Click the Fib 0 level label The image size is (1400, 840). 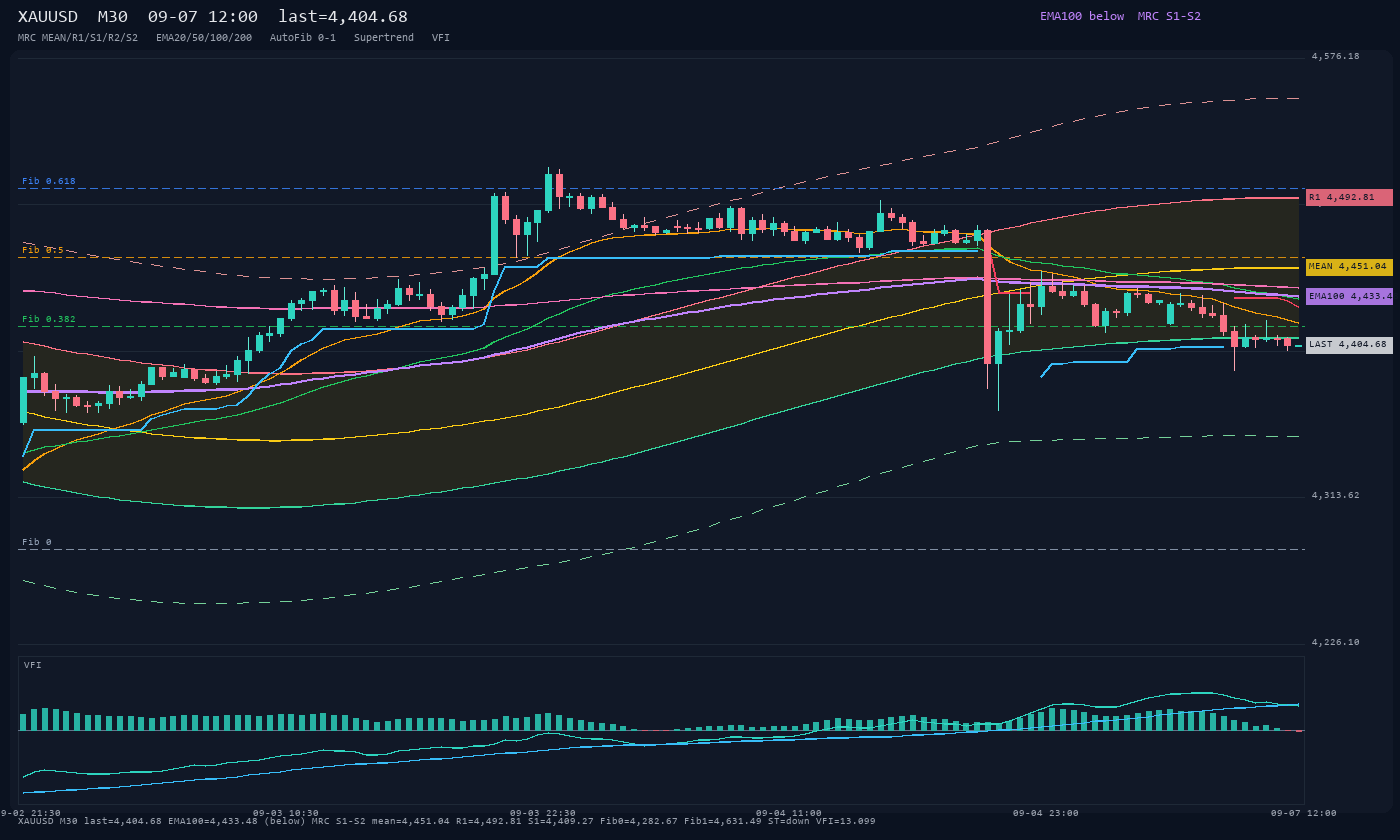(37, 542)
